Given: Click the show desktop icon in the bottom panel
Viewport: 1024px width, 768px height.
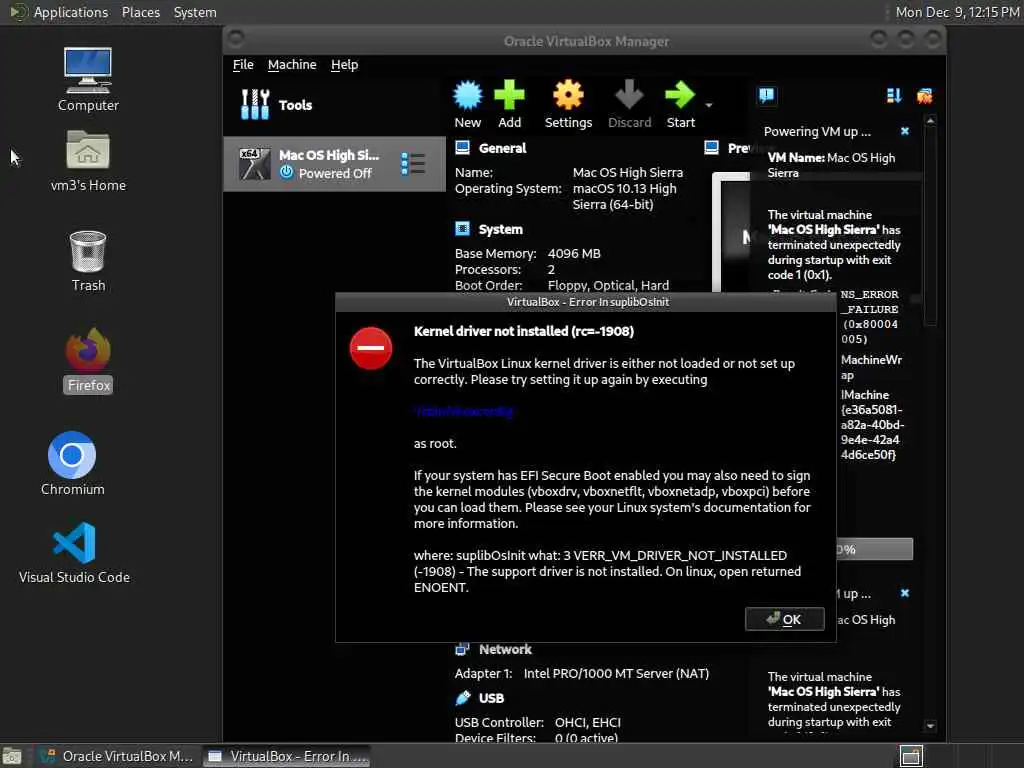Looking at the screenshot, I should 12,756.
